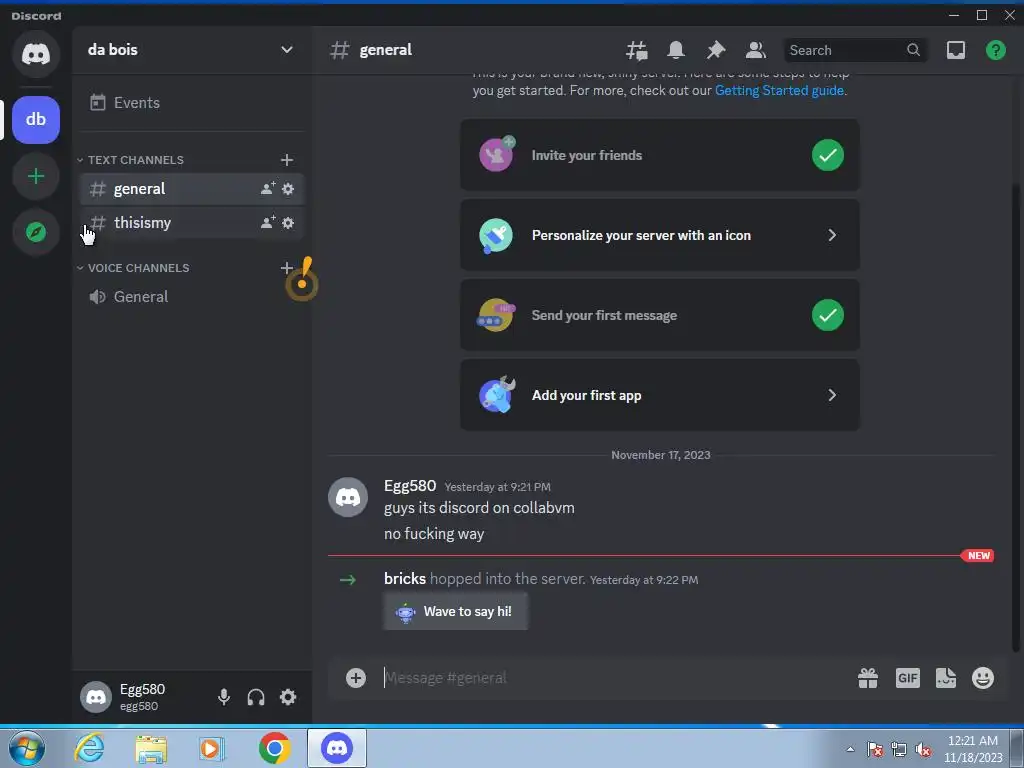Screen dimensions: 1024x768
Task: Create invite for thisismy channel
Action: click(x=268, y=223)
